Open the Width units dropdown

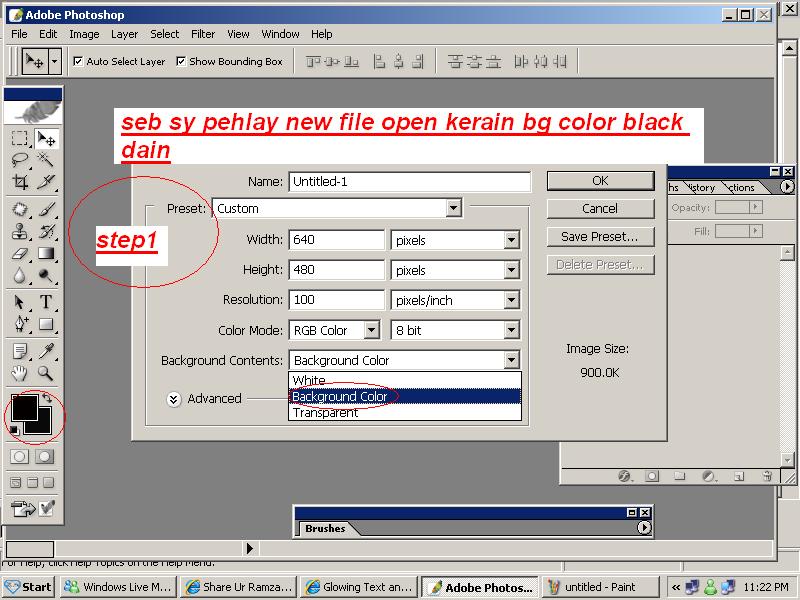[511, 240]
